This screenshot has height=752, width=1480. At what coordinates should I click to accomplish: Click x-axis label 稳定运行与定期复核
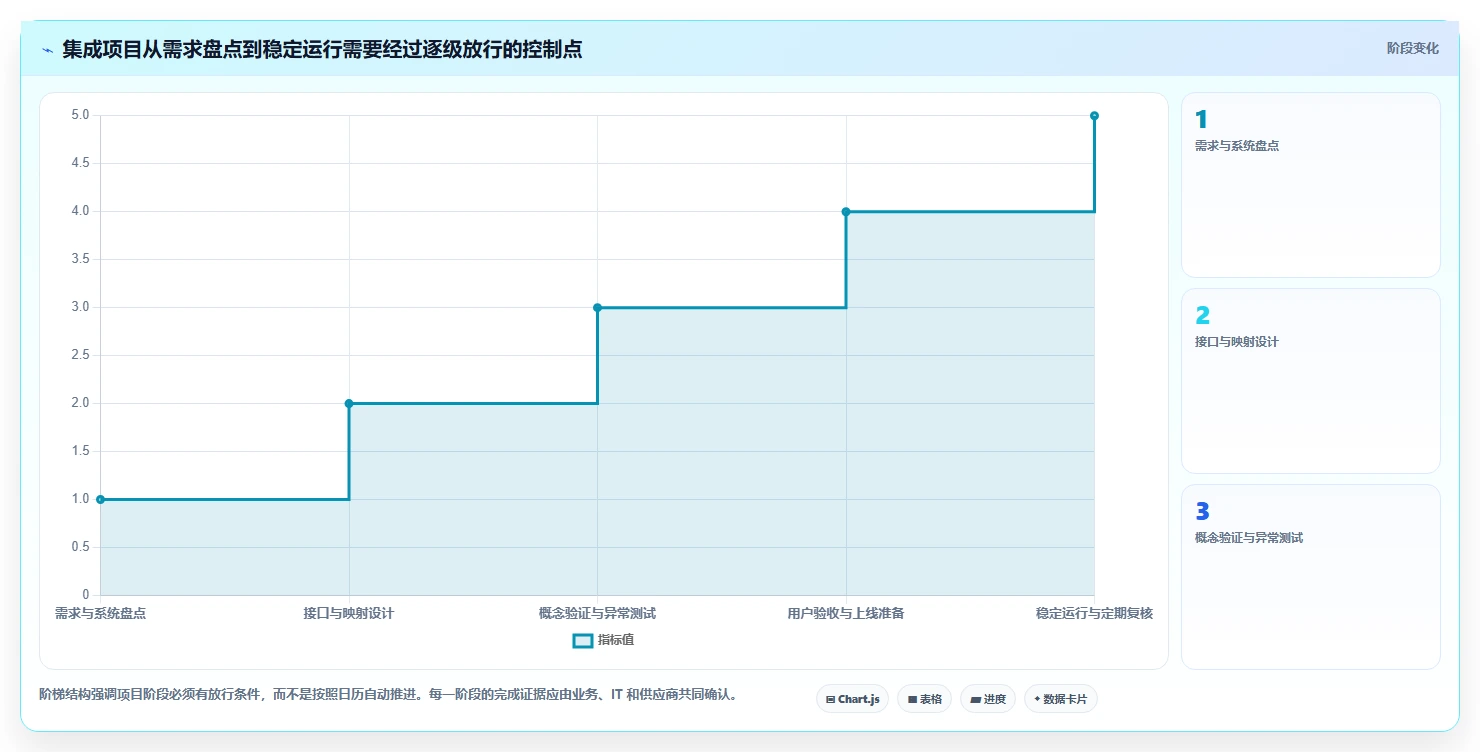(1094, 613)
